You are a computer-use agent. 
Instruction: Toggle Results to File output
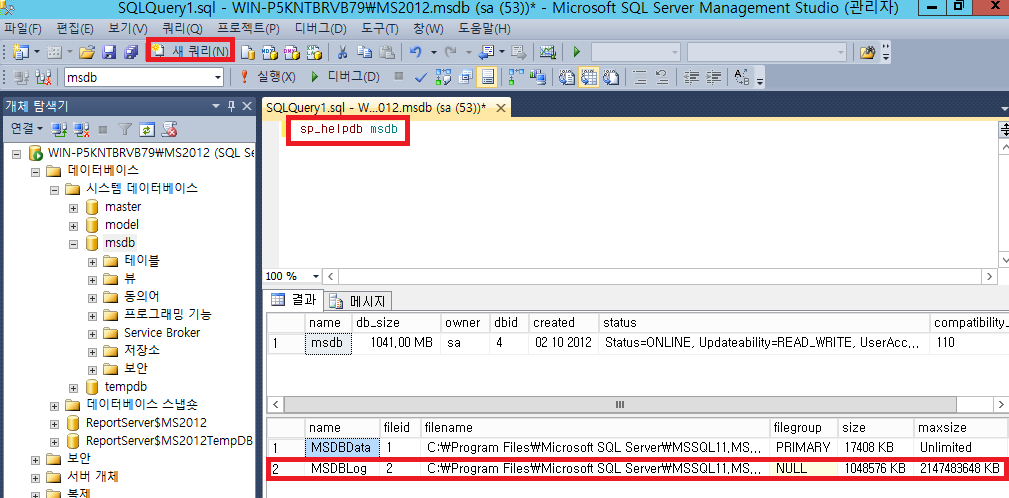click(611, 77)
